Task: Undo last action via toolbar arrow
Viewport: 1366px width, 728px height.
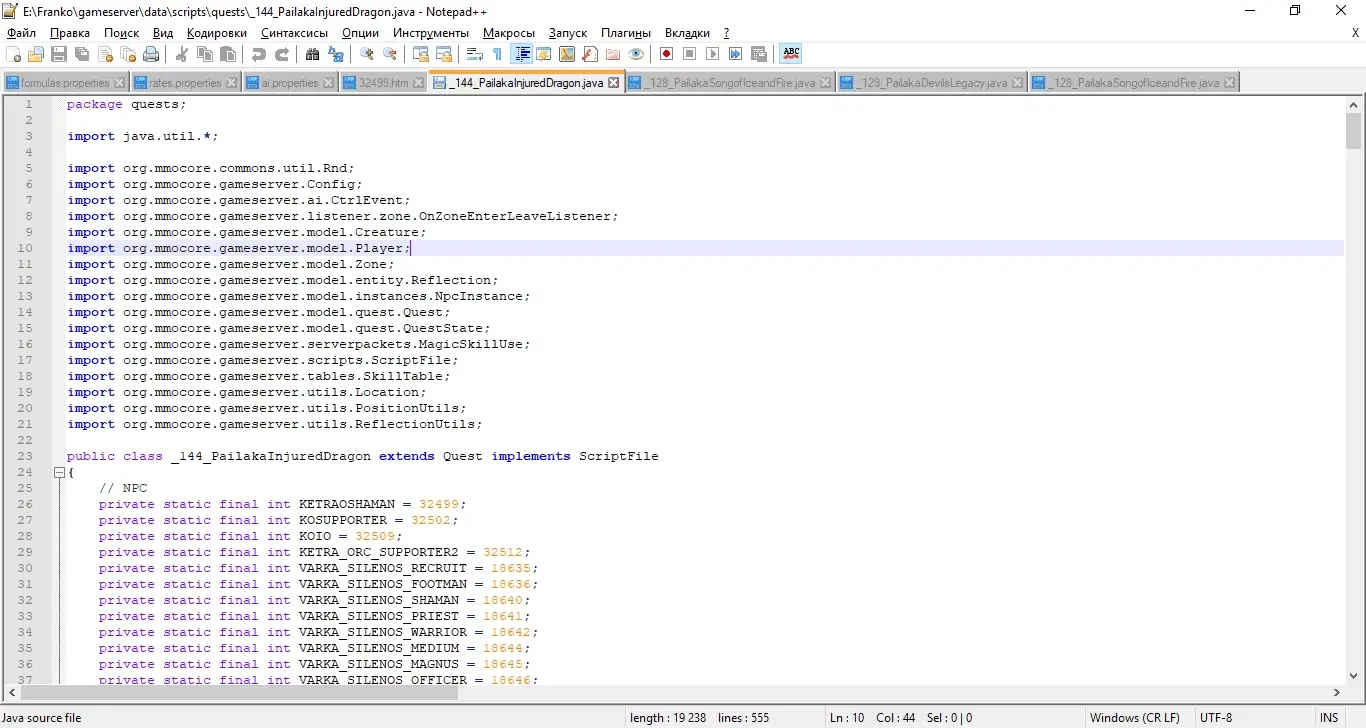Action: (259, 54)
